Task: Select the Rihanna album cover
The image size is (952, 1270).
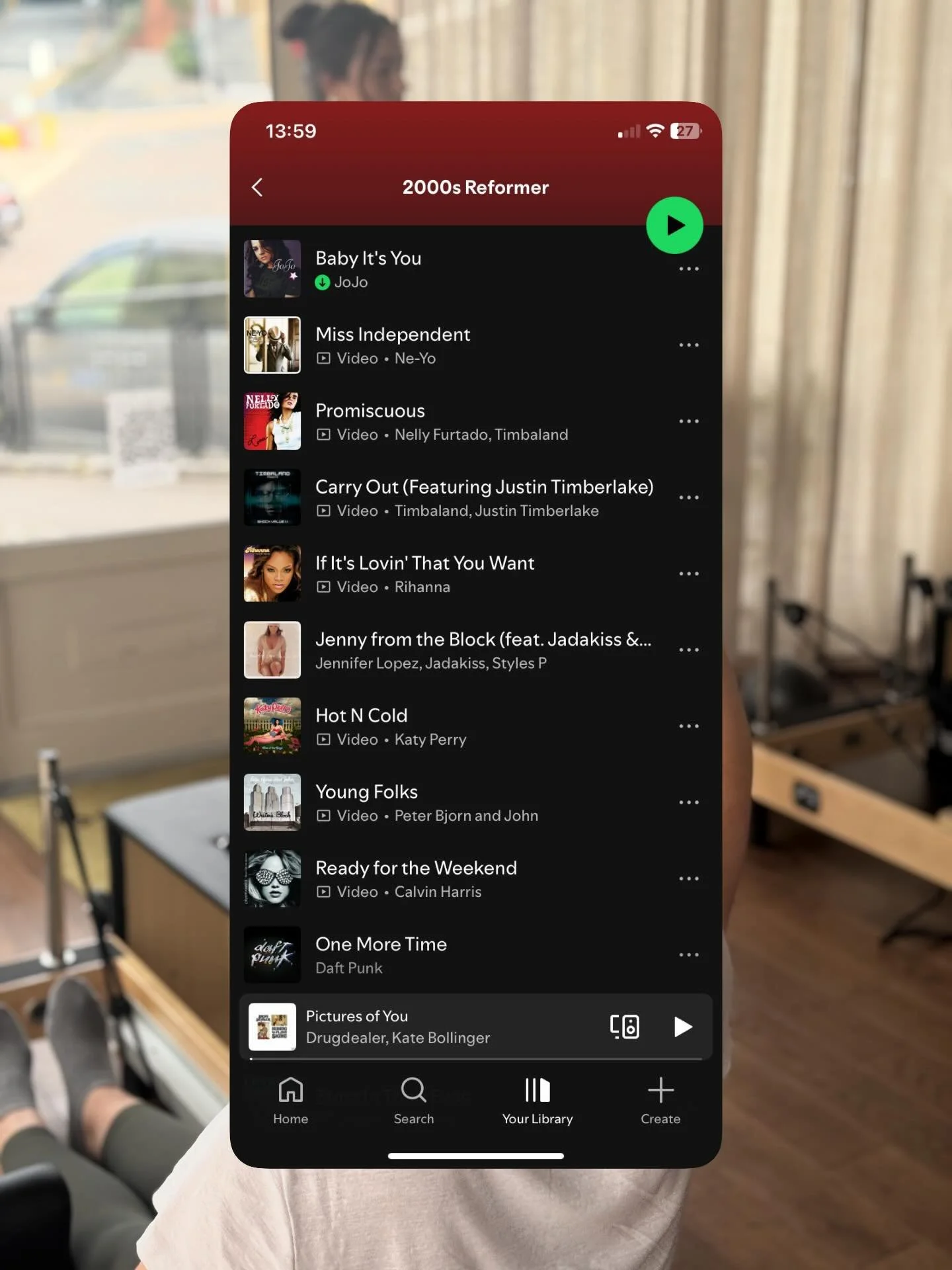Action: [272, 573]
